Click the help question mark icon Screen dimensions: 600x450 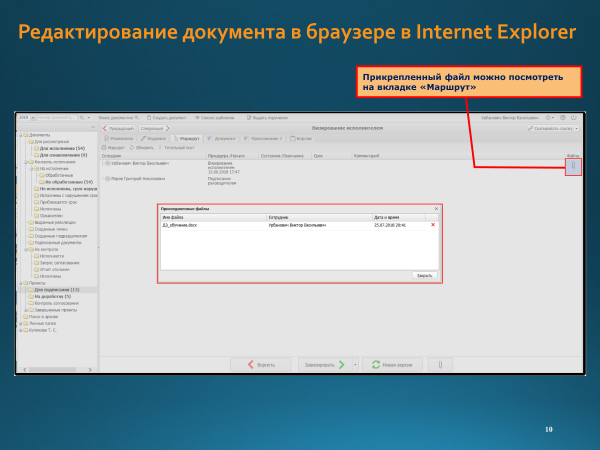563,118
